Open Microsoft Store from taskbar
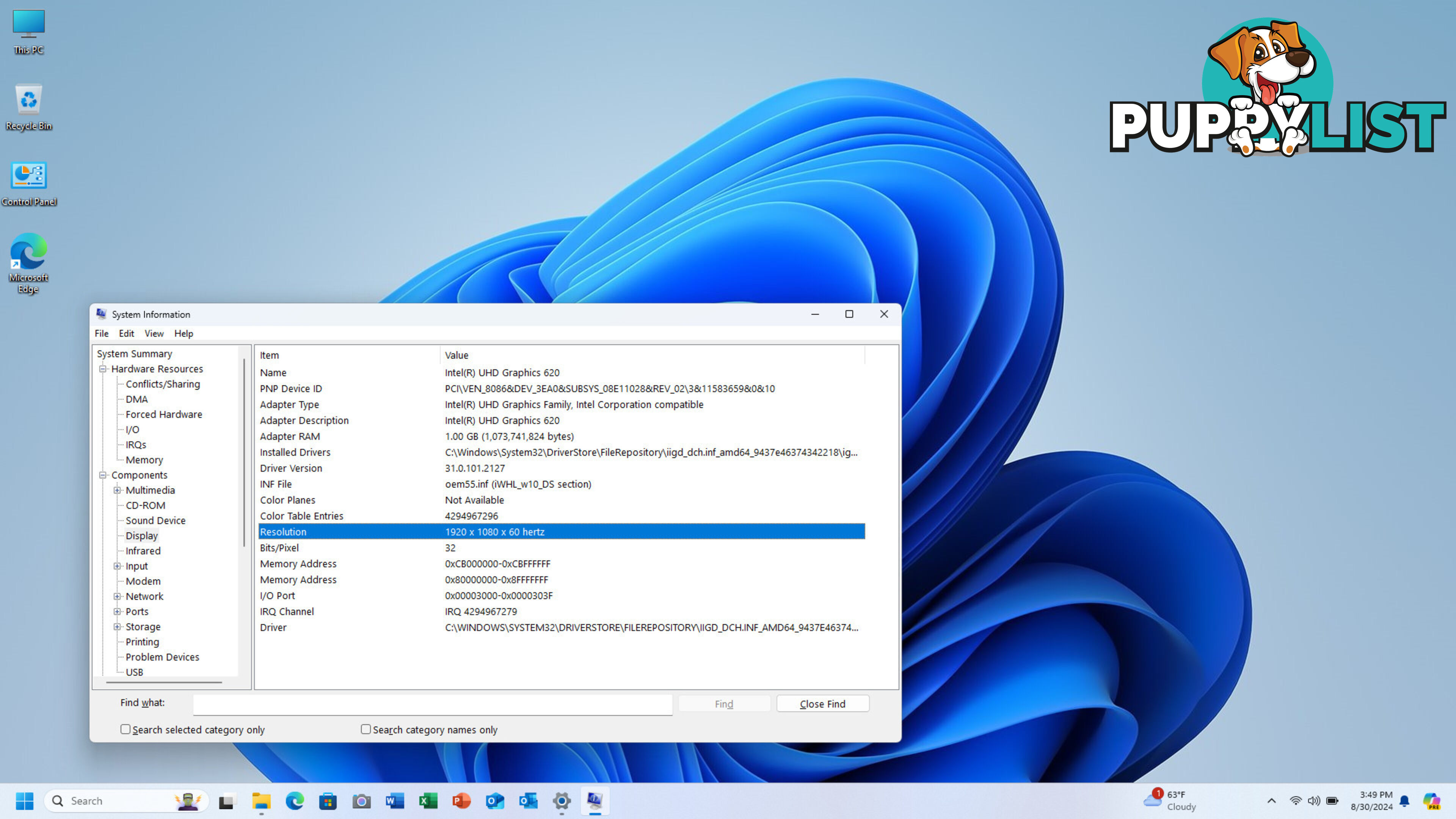Image resolution: width=1456 pixels, height=819 pixels. pyautogui.click(x=328, y=800)
